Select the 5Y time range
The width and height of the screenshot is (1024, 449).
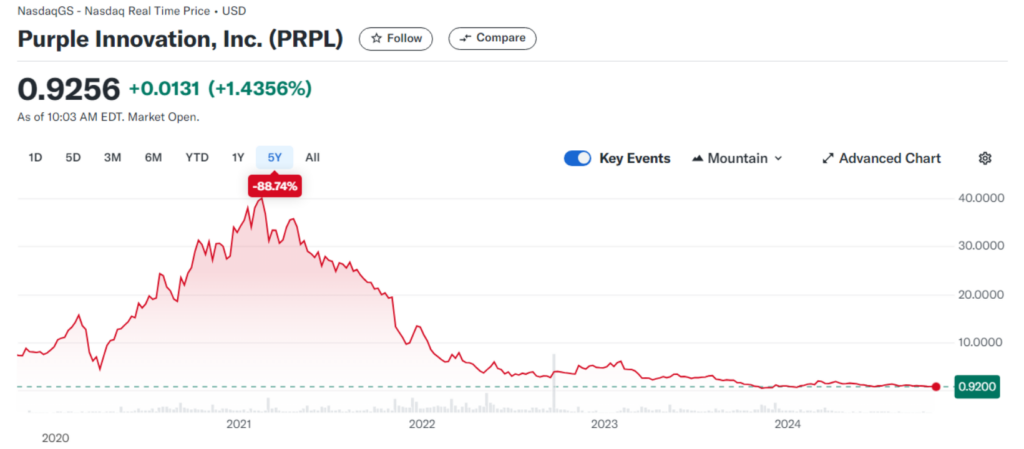click(x=274, y=157)
